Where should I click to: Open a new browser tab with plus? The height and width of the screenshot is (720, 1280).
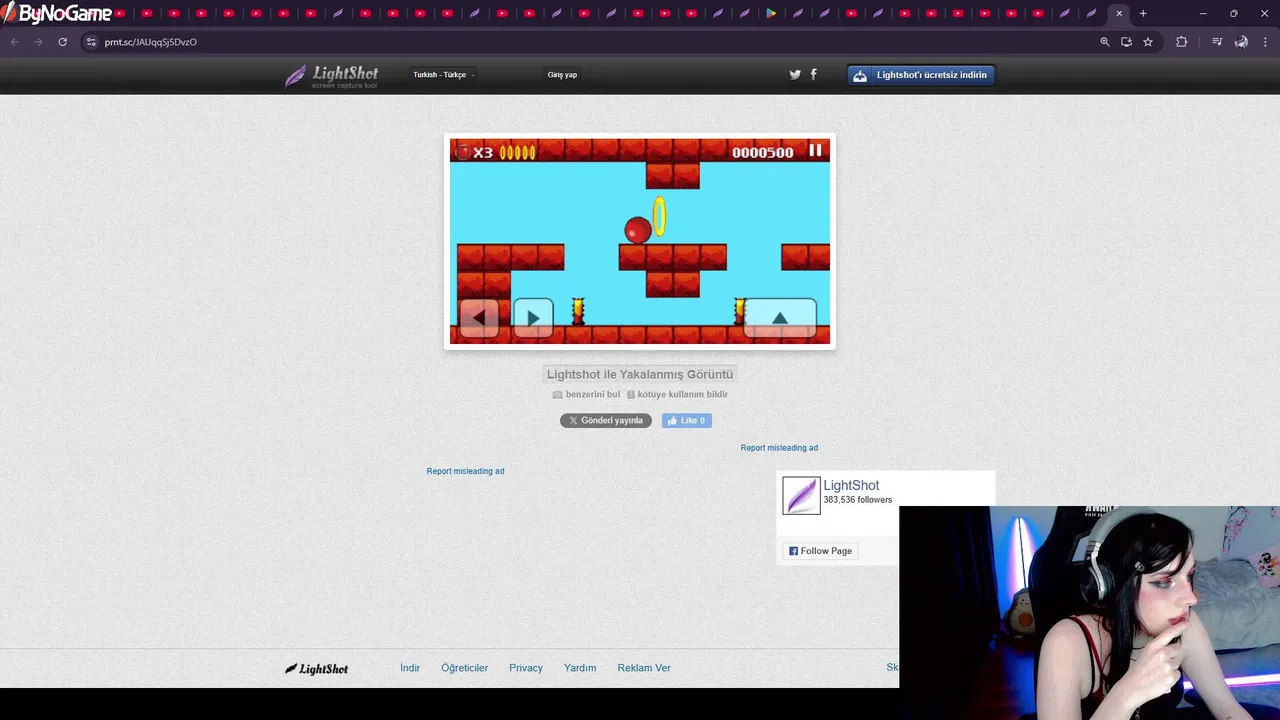1143,13
